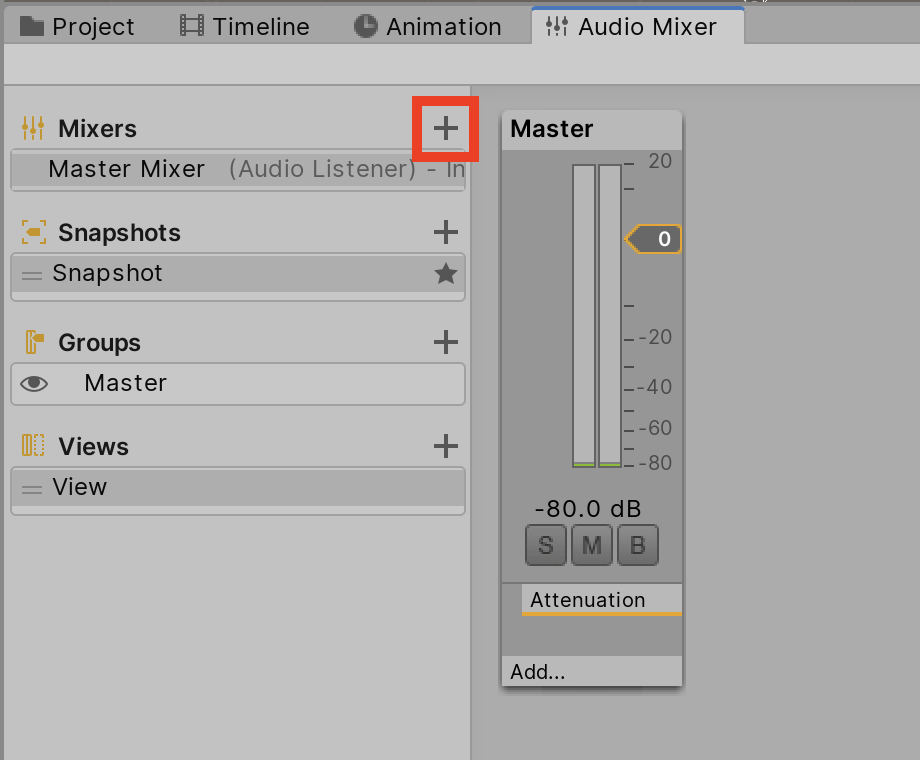920x760 pixels.
Task: Open the Animation tab
Action: [429, 26]
